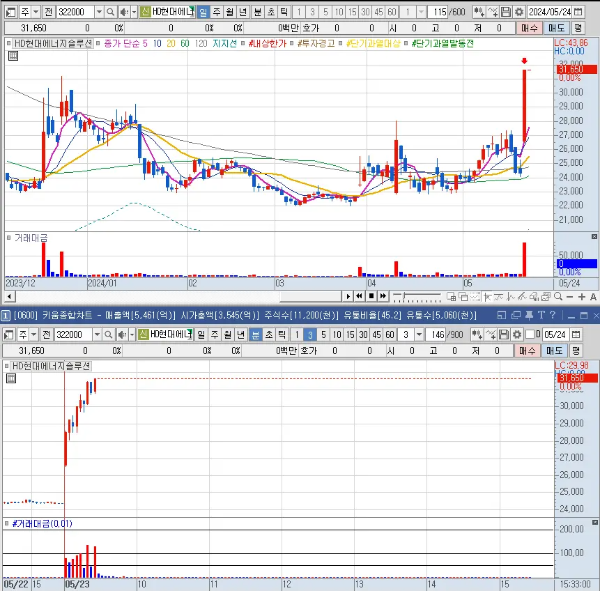The height and width of the screenshot is (591, 600).
Task: Click the help question mark in title bar
Action: coord(552,315)
